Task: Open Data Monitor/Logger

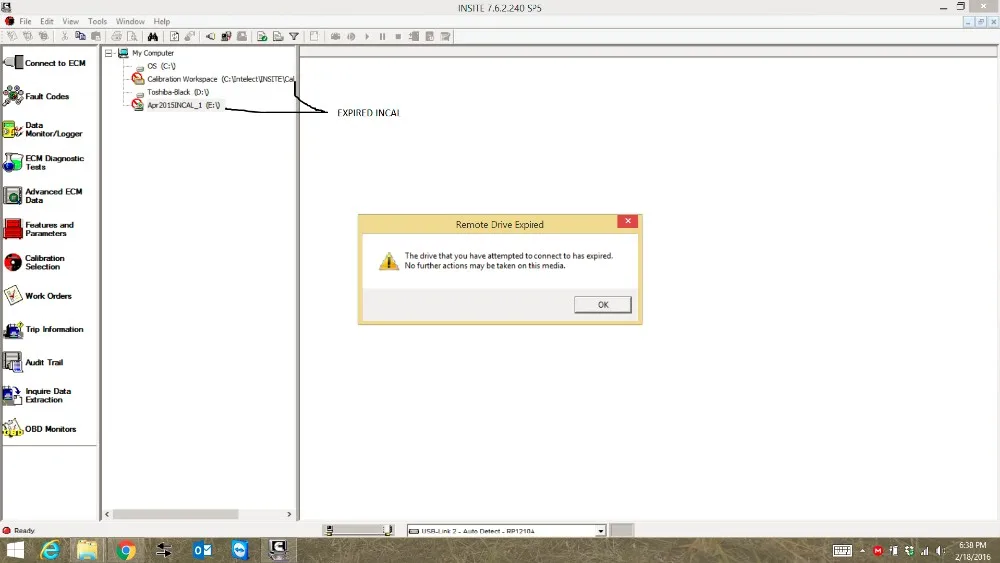Action: coord(43,129)
